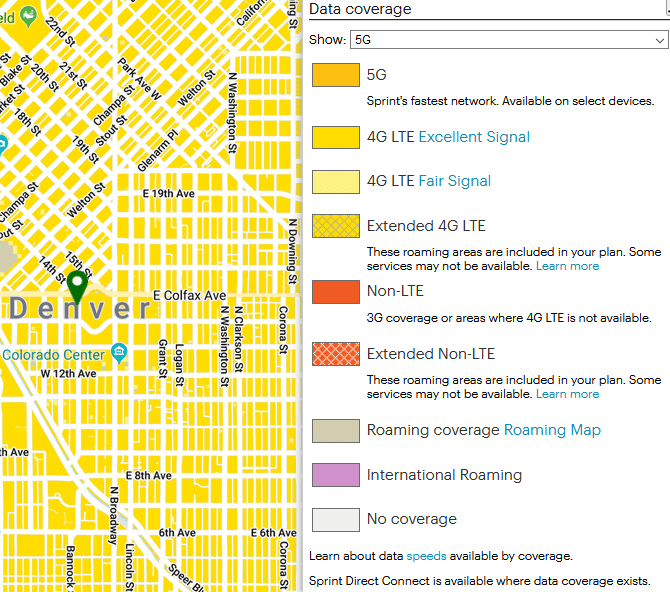The height and width of the screenshot is (592, 670).
Task: Click the No coverage white swatch
Action: [335, 519]
